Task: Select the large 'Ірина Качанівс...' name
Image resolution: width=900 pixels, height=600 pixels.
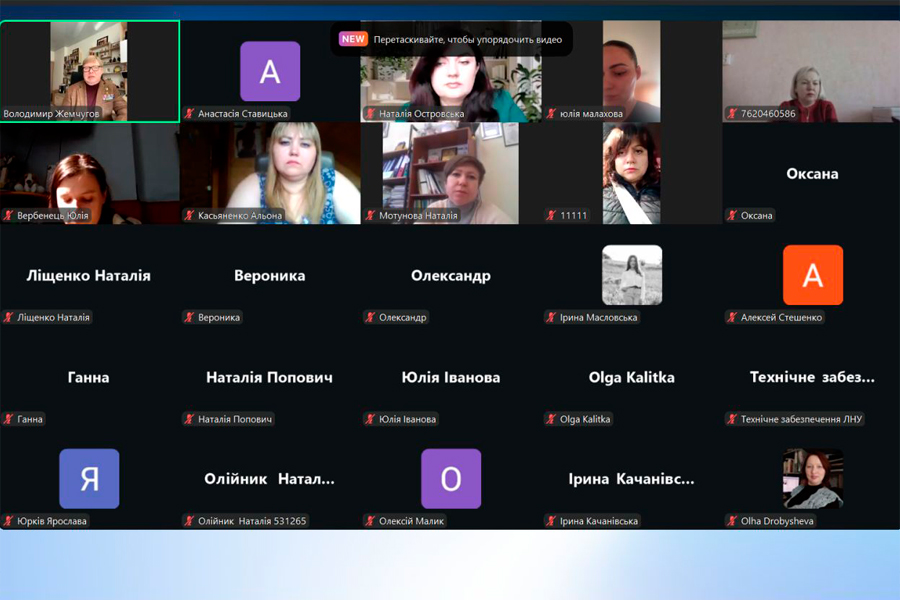Action: (x=631, y=479)
